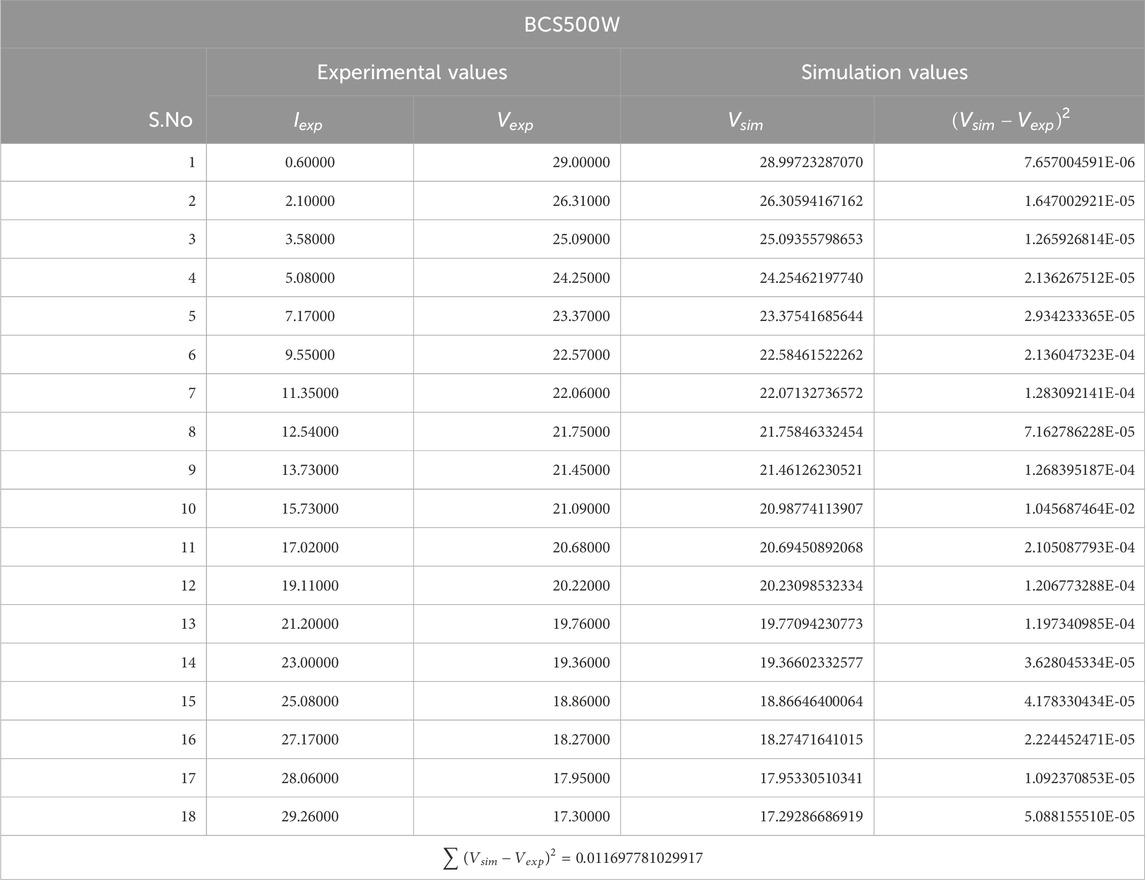This screenshot has width=1145, height=880.
Task: Click the BCS500W table title
Action: pos(572,25)
